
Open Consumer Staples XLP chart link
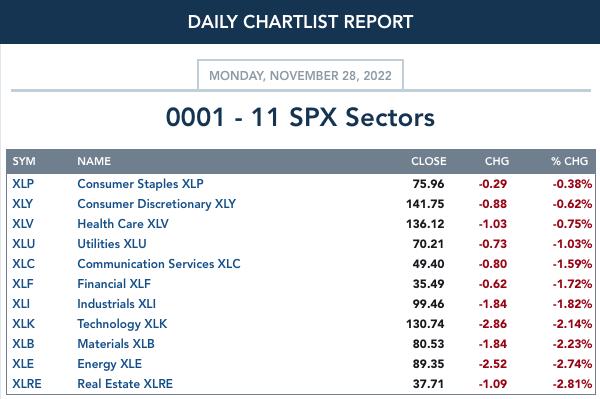pos(140,184)
